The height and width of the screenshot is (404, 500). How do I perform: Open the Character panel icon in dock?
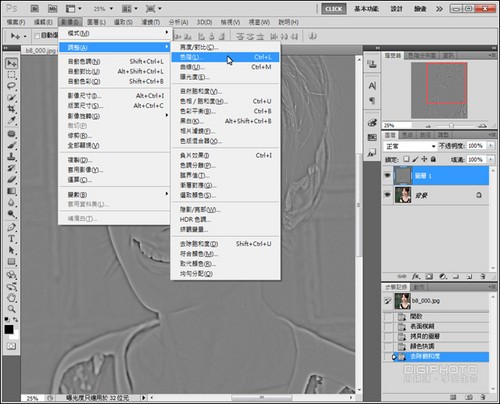[x=372, y=86]
